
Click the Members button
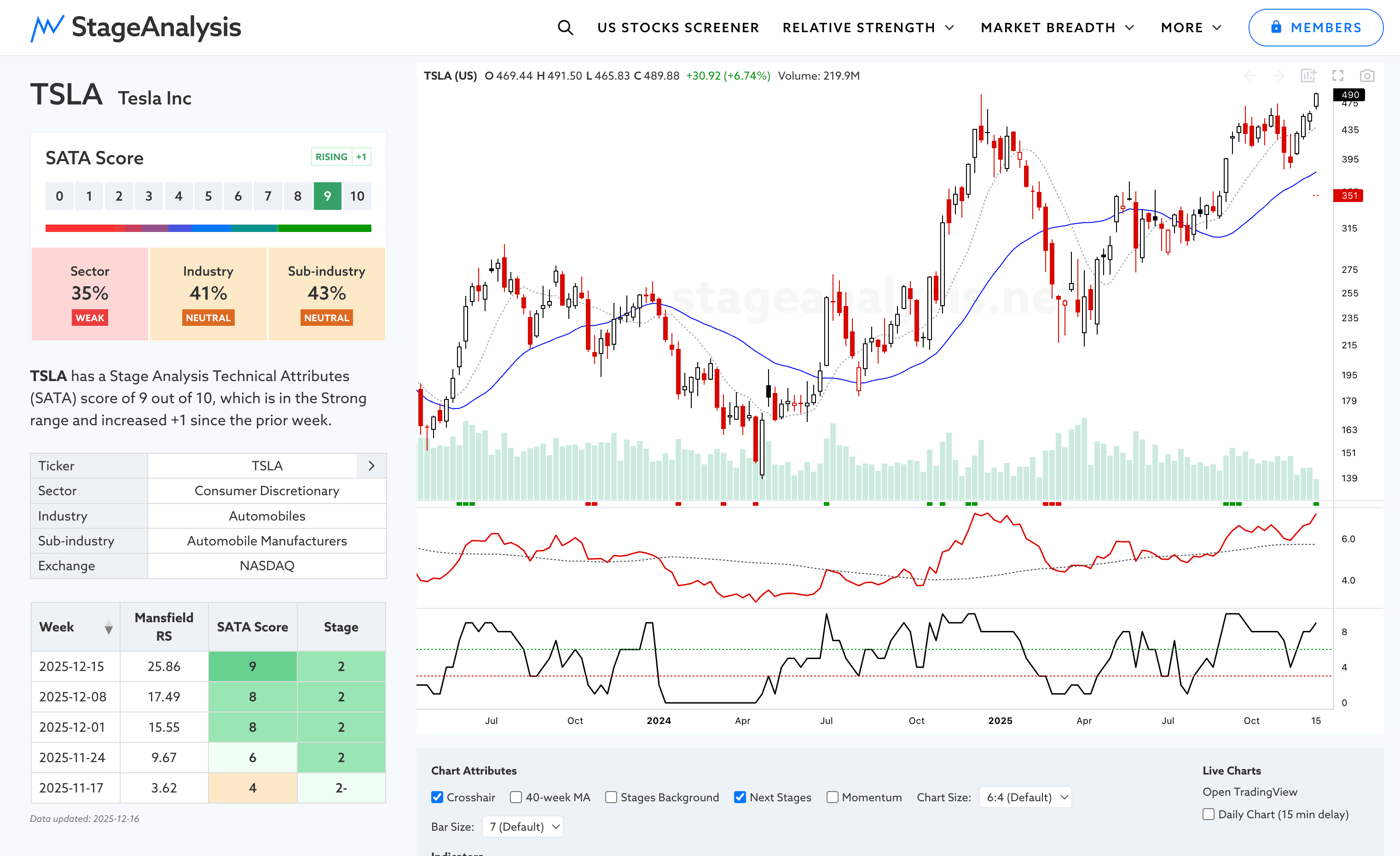(1315, 27)
